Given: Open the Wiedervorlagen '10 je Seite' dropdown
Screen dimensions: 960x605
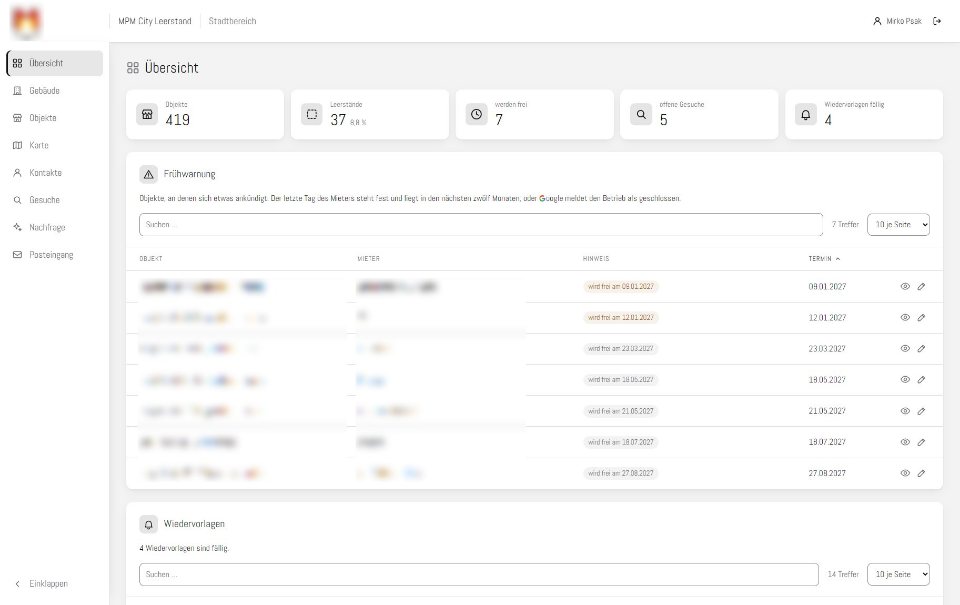Looking at the screenshot, I should 898,574.
